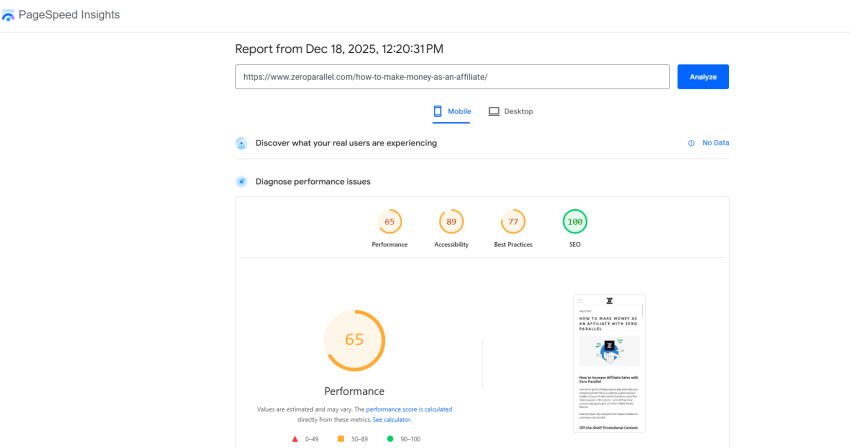Jump to Accessibility score gauge 89
The image size is (850, 448).
click(451, 221)
